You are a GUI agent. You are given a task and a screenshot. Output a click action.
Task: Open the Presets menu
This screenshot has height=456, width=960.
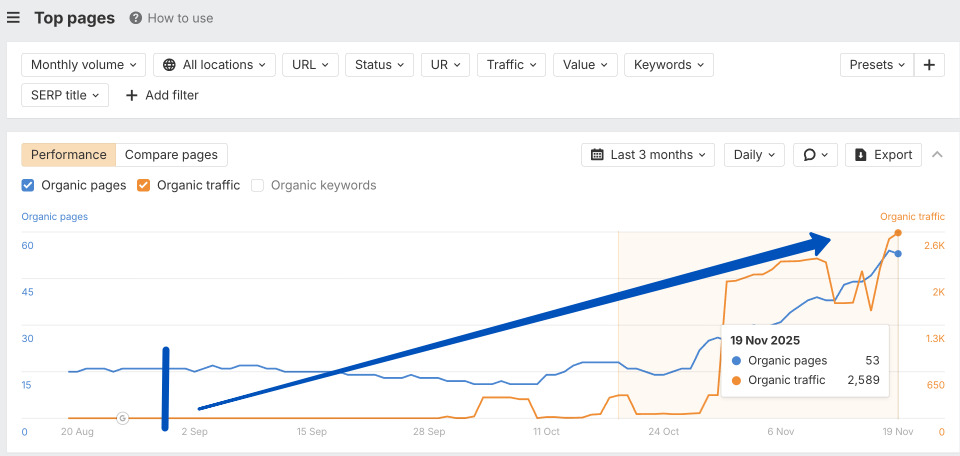[x=876, y=65]
